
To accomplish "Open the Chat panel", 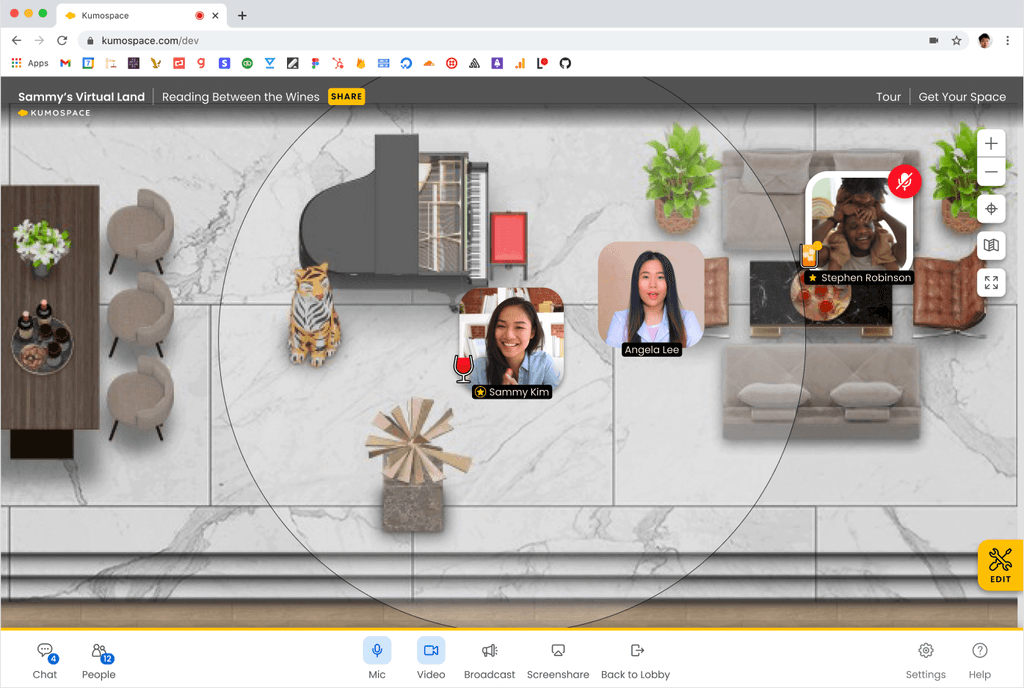I will 45,658.
